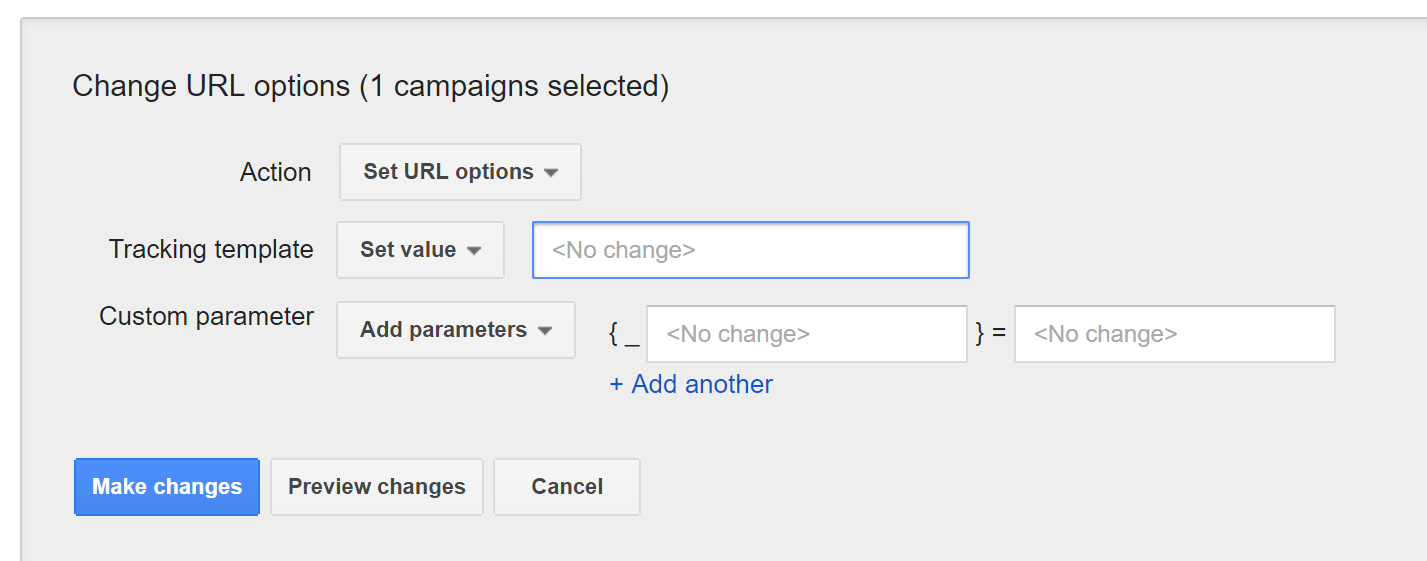The image size is (1427, 561).
Task: Click the equals sign between parameter fields
Action: click(998, 333)
